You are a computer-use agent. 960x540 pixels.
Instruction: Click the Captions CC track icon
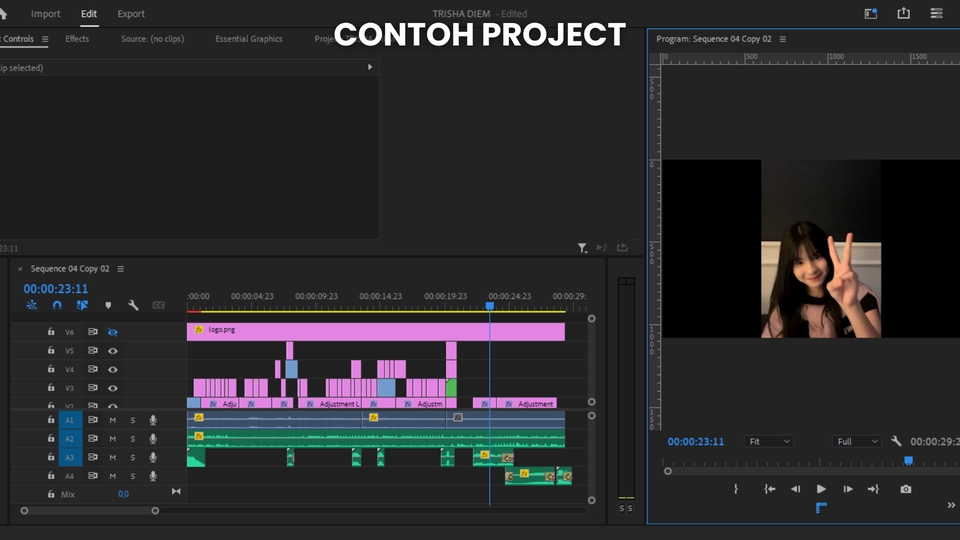[x=159, y=305]
